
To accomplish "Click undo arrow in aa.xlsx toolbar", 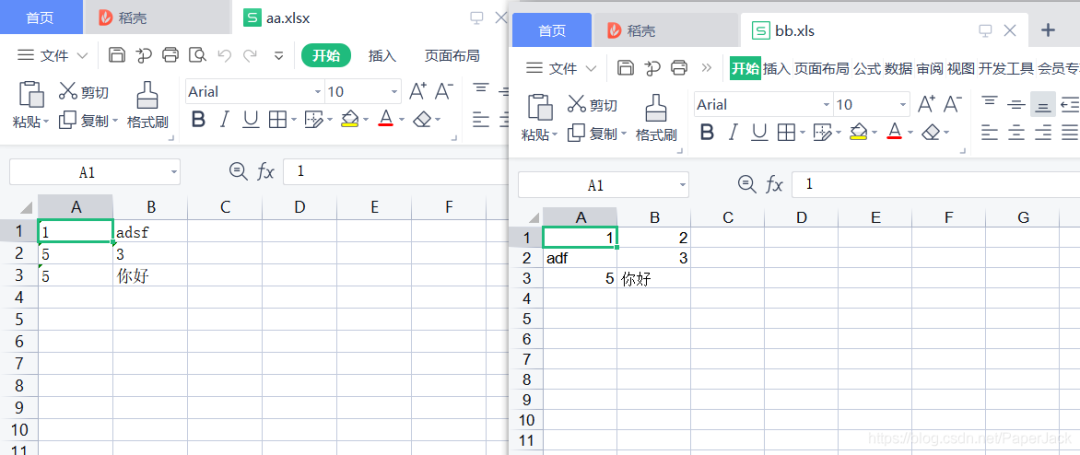I will click(x=224, y=55).
